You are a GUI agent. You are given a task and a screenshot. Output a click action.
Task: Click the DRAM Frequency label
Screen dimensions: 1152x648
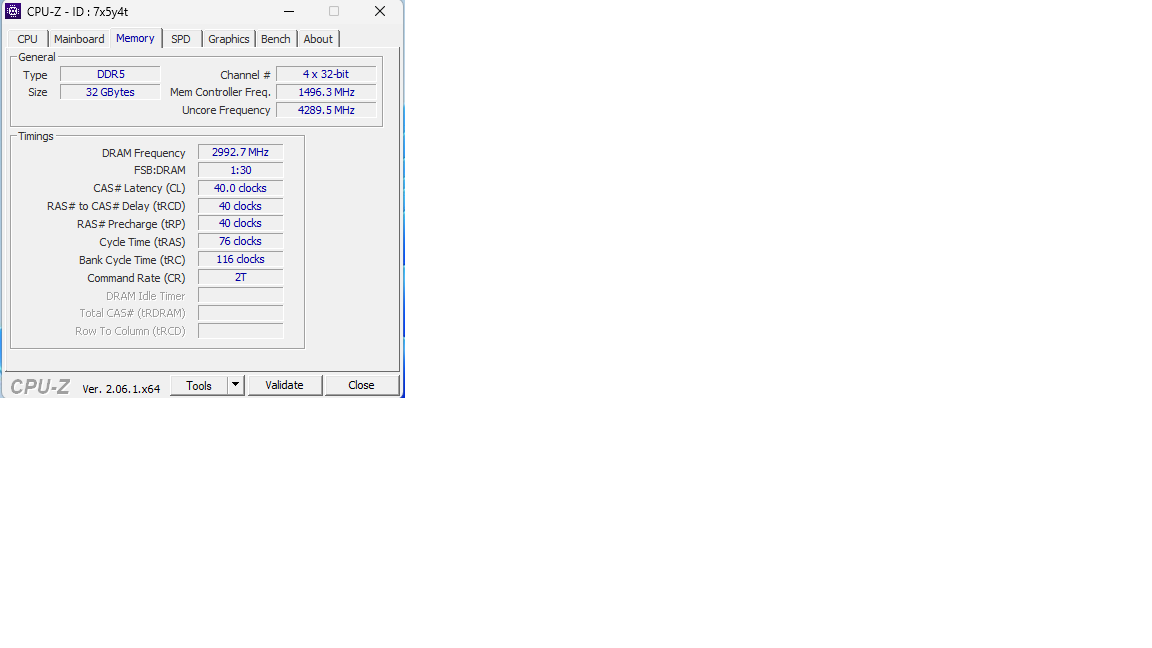143,153
